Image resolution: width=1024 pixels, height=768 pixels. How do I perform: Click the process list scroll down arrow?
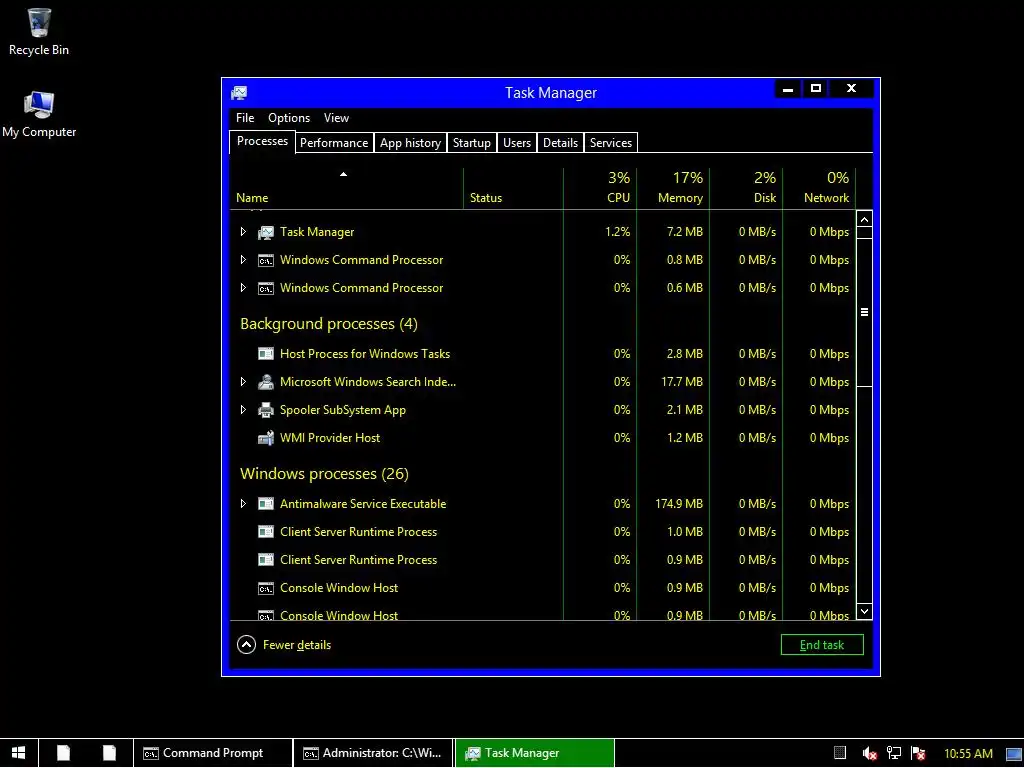coord(864,611)
